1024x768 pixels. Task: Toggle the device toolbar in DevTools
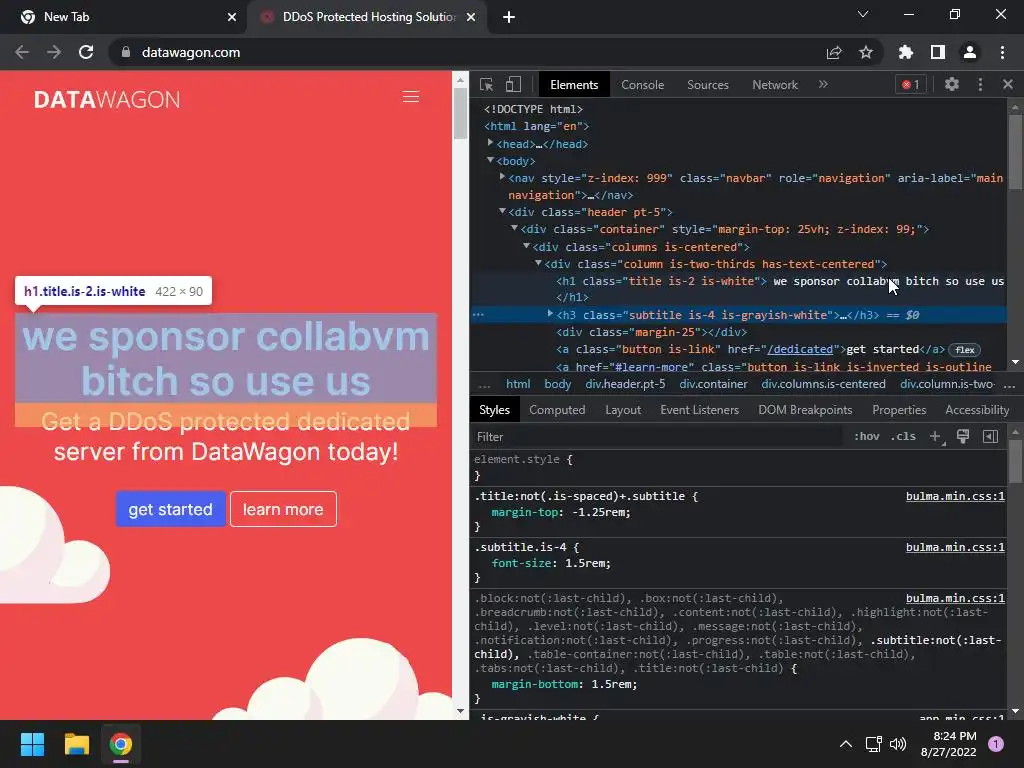point(513,84)
